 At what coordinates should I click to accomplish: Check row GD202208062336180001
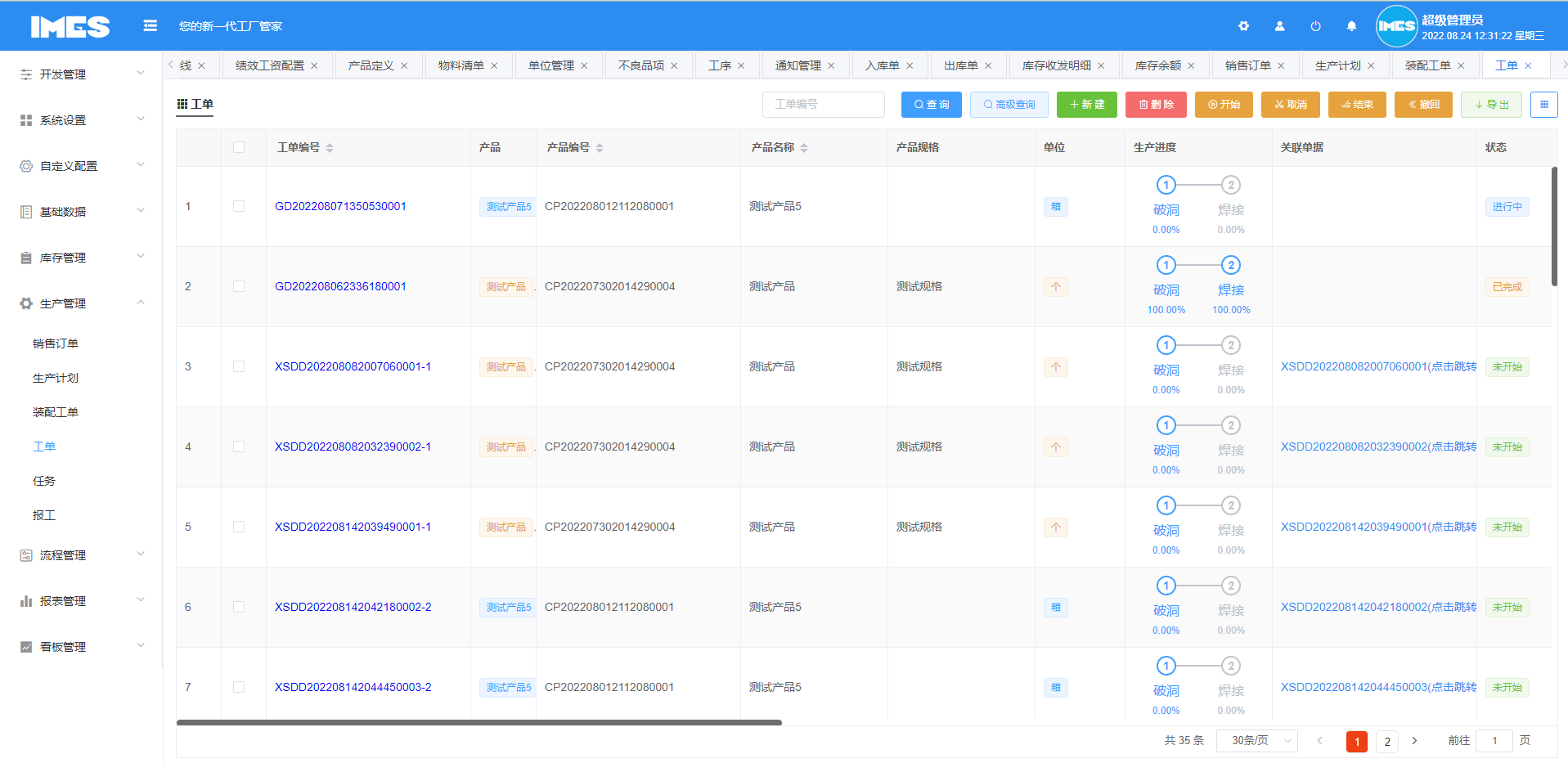point(239,286)
